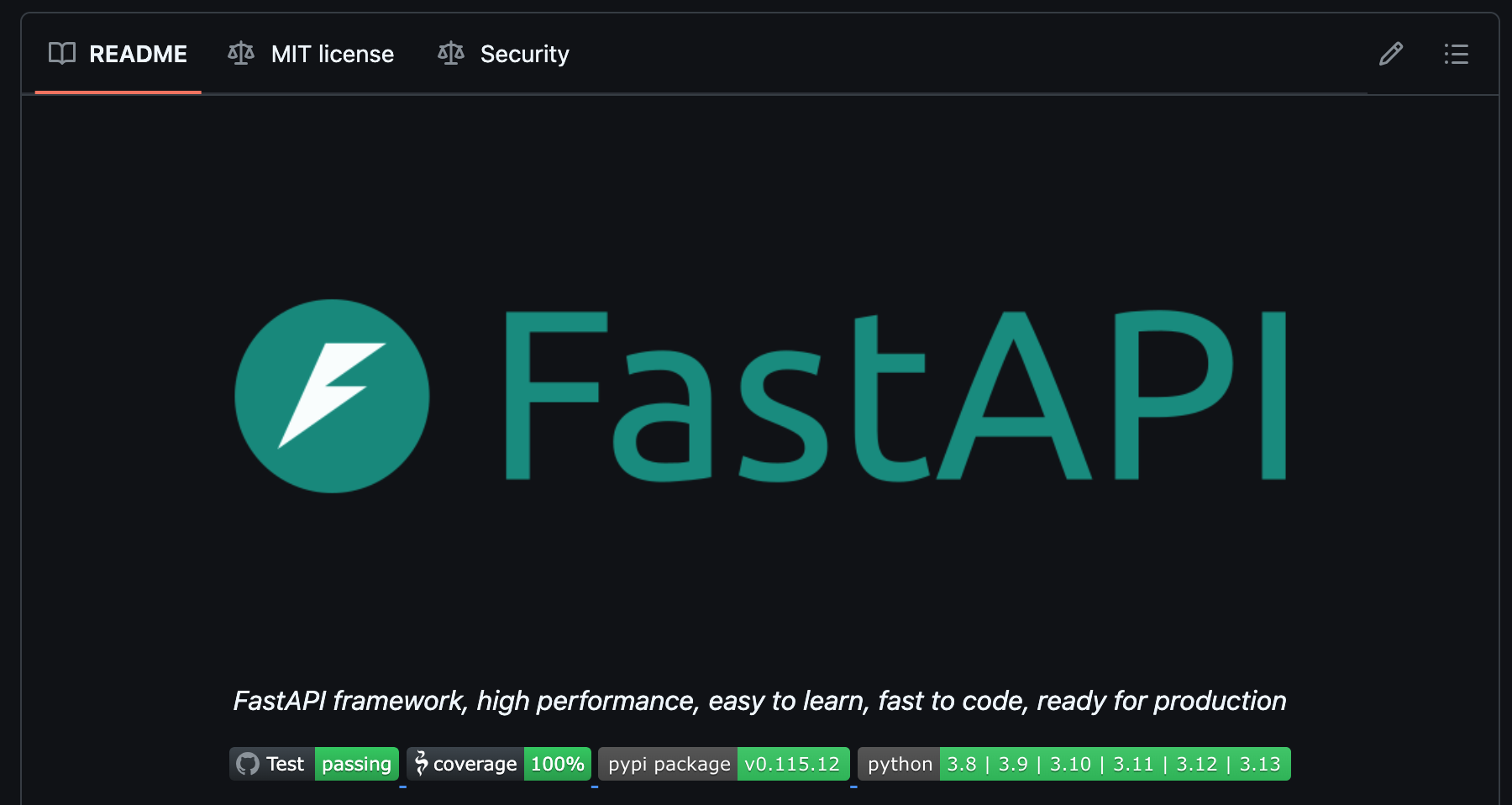
Task: Click the scale icon beside MIT license
Action: 241,54
